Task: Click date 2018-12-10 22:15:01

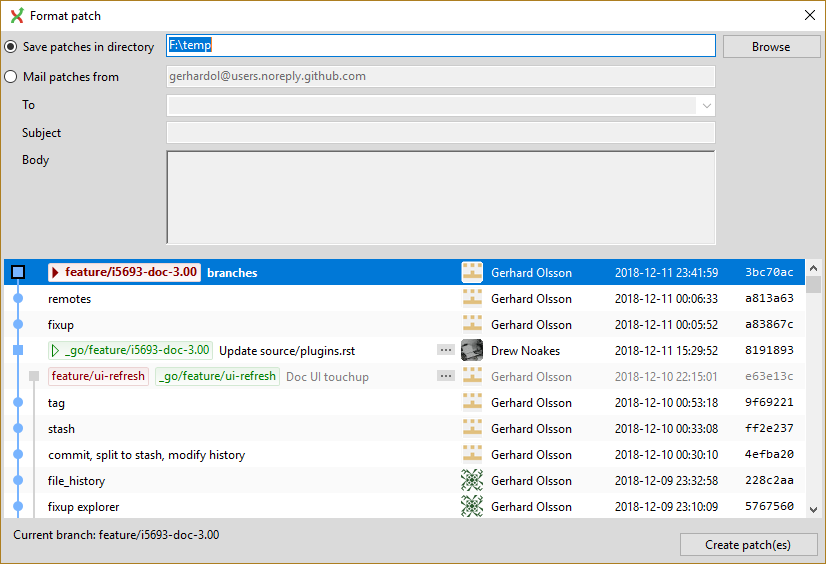Action: point(666,377)
